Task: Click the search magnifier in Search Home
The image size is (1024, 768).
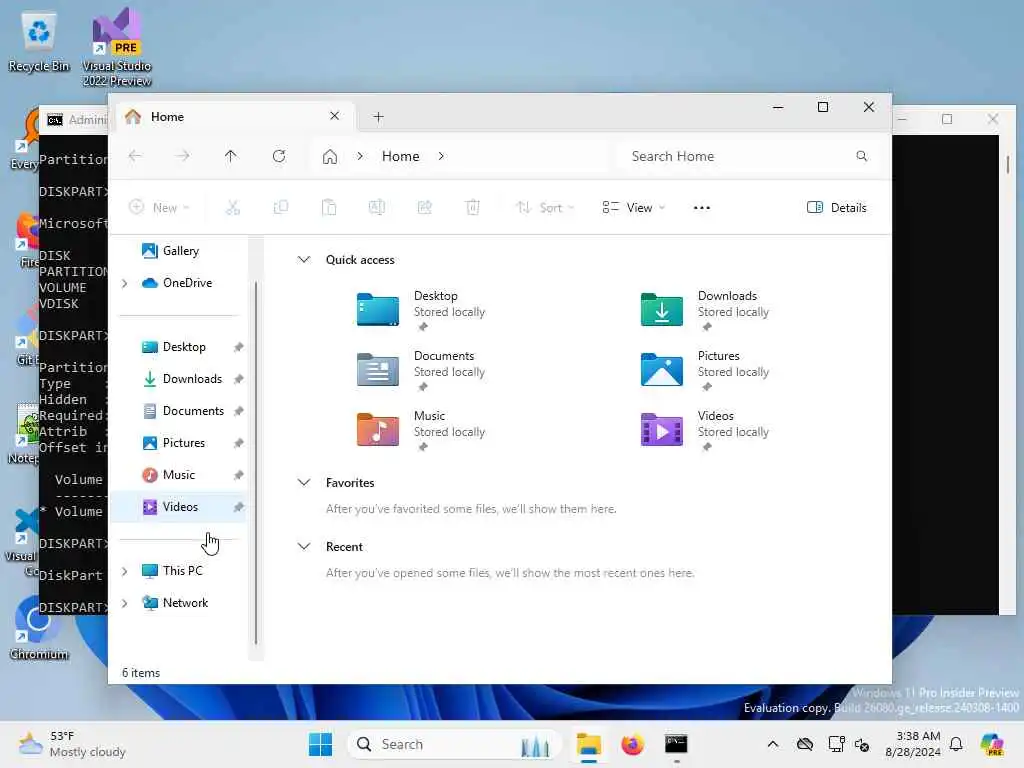Action: click(x=861, y=156)
